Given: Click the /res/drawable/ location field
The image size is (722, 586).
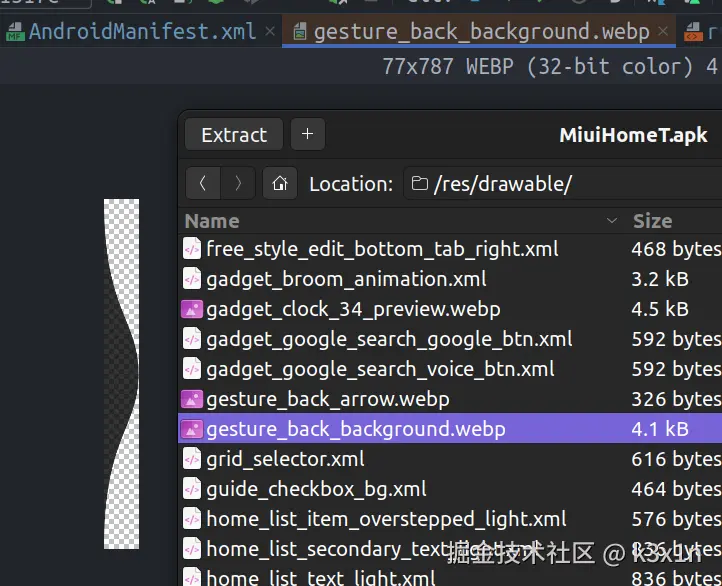Looking at the screenshot, I should coord(563,183).
